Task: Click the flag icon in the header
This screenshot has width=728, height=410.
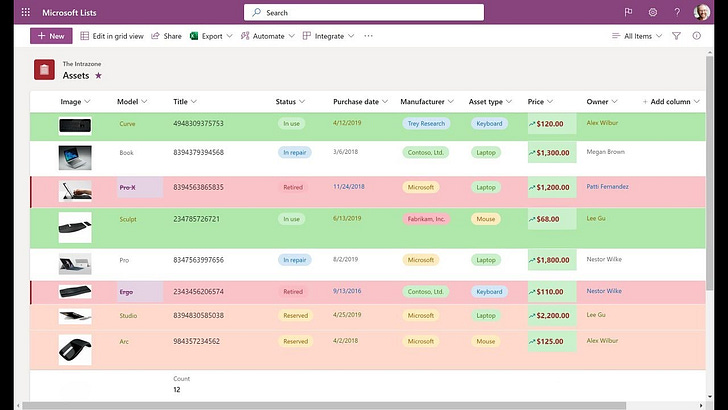Action: pyautogui.click(x=628, y=13)
